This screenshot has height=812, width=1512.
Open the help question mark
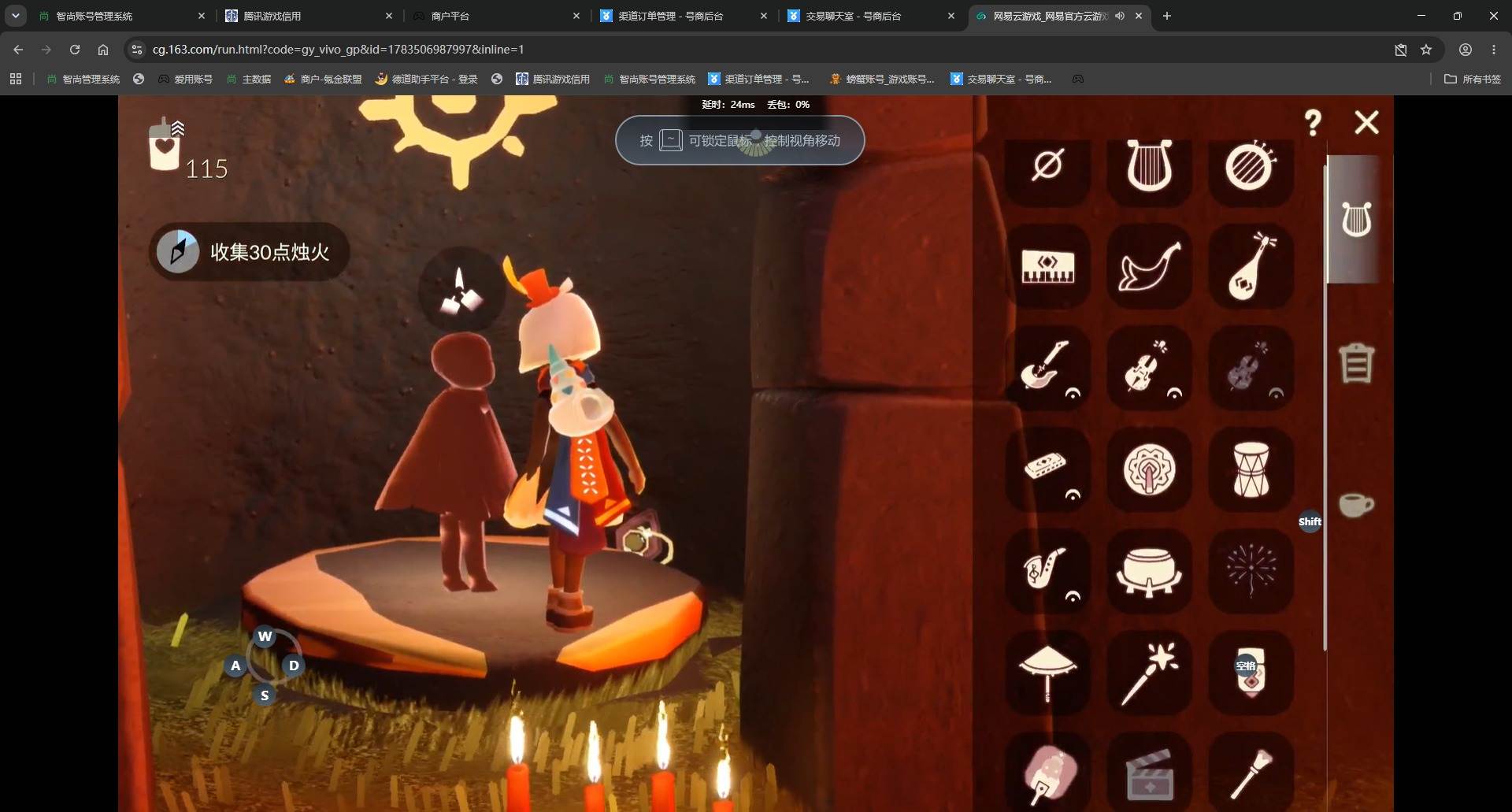coord(1312,123)
